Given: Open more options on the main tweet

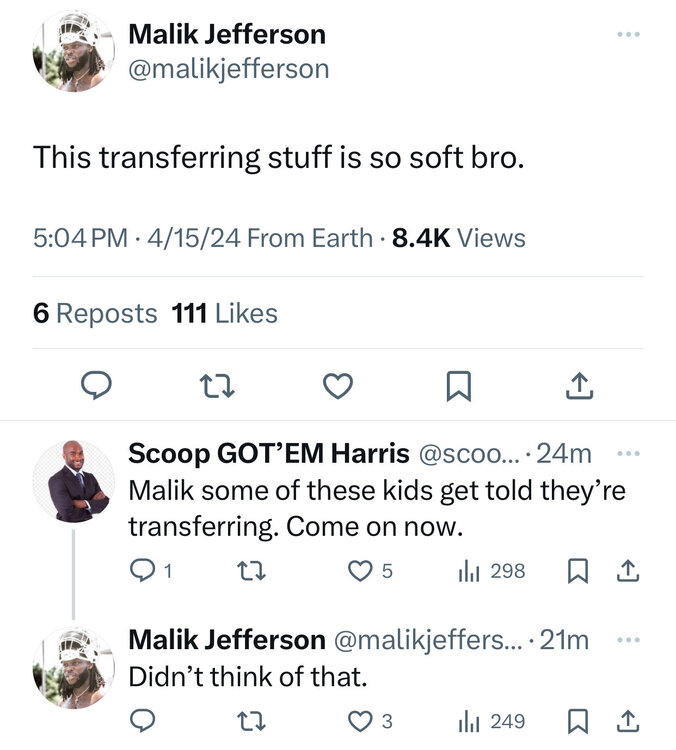Looking at the screenshot, I should coord(628,35).
